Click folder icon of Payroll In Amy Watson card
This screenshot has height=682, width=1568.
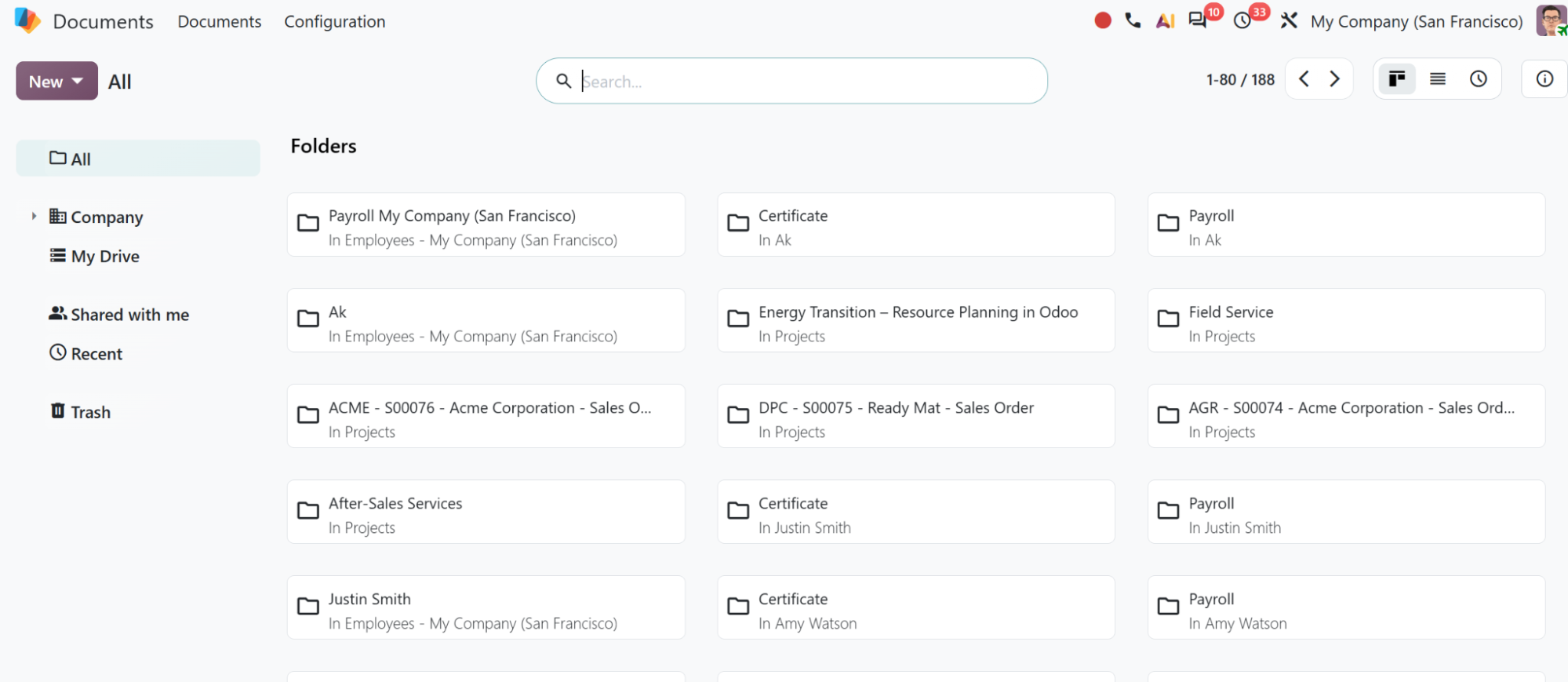[x=1168, y=607]
